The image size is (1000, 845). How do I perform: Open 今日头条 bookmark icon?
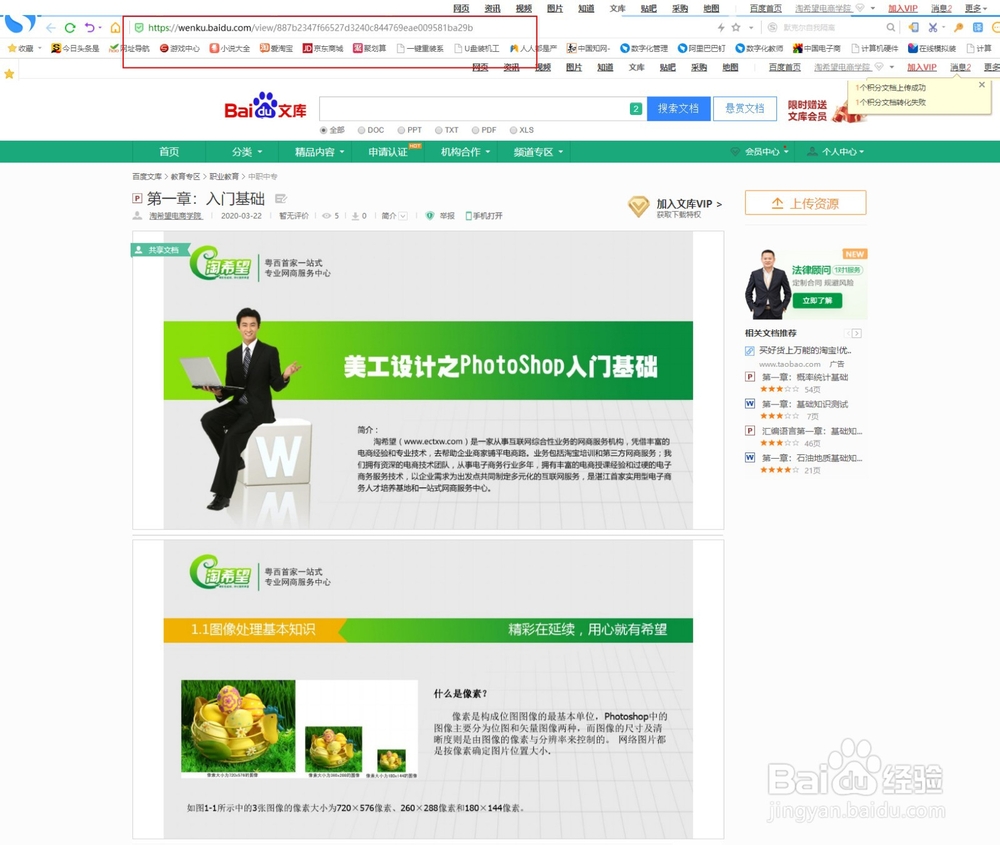(x=55, y=48)
